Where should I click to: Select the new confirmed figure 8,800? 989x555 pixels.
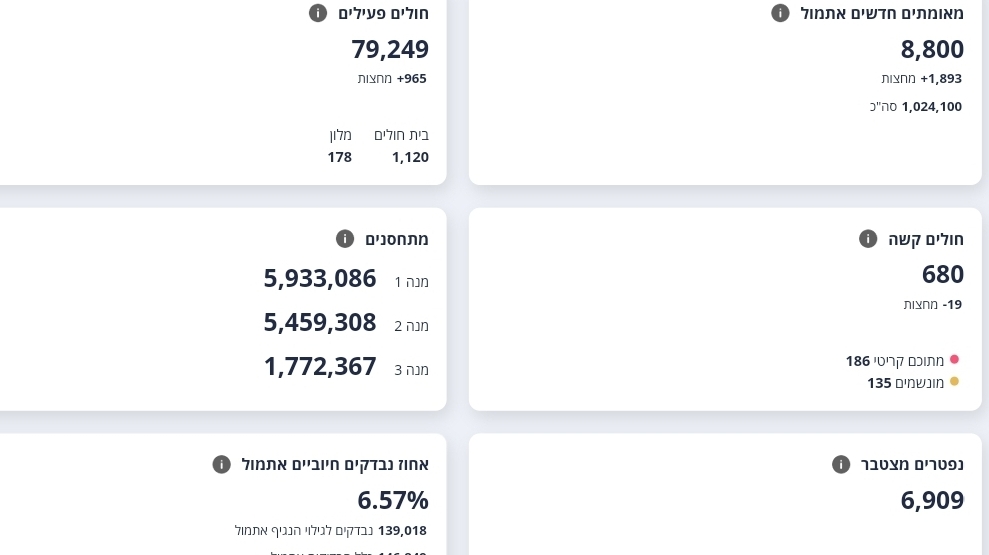point(932,49)
